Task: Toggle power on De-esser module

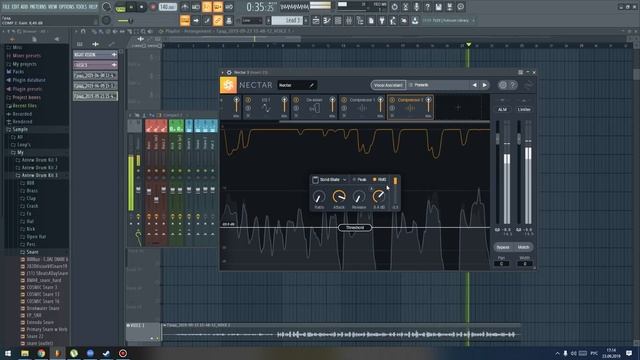Action: [x=296, y=100]
